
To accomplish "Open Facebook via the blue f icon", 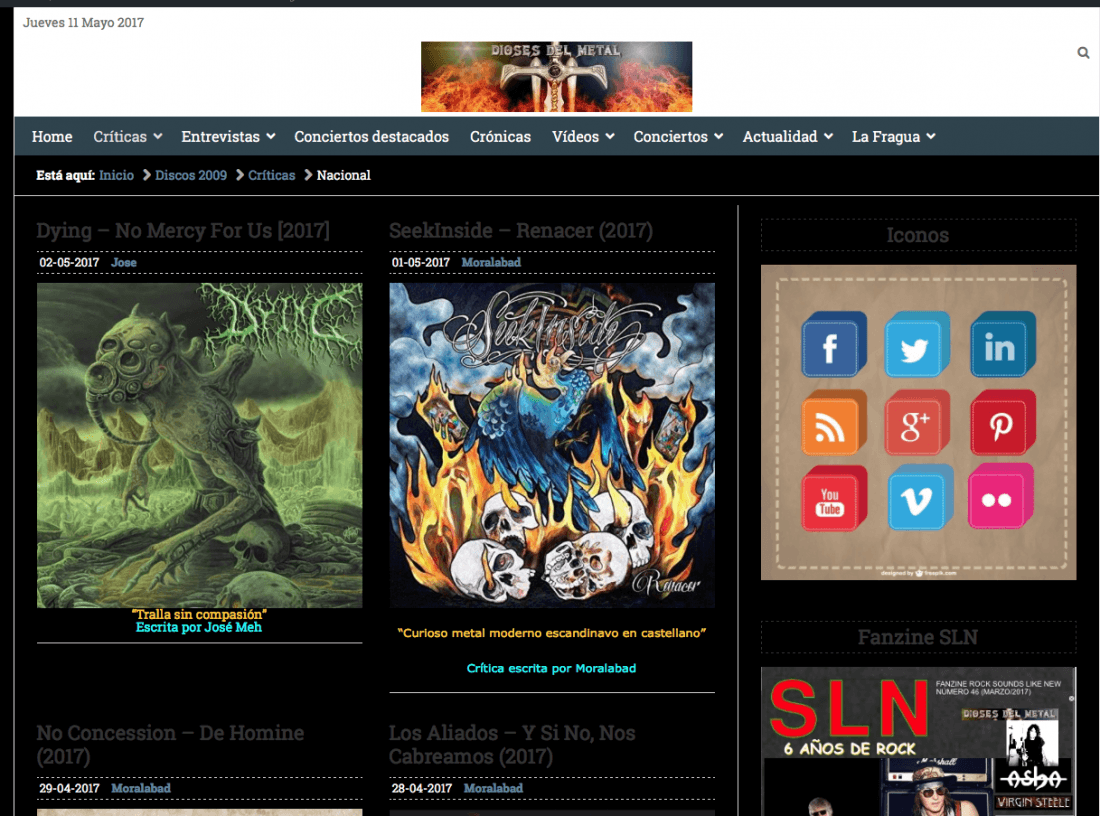I will pyautogui.click(x=833, y=345).
